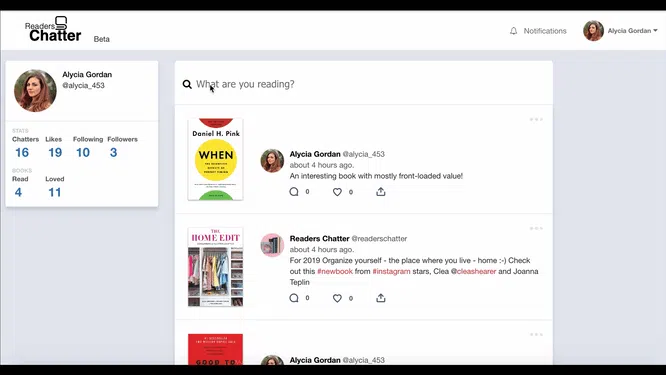Open the Followers count 3
Screen dimensions: 666x375
(113, 152)
